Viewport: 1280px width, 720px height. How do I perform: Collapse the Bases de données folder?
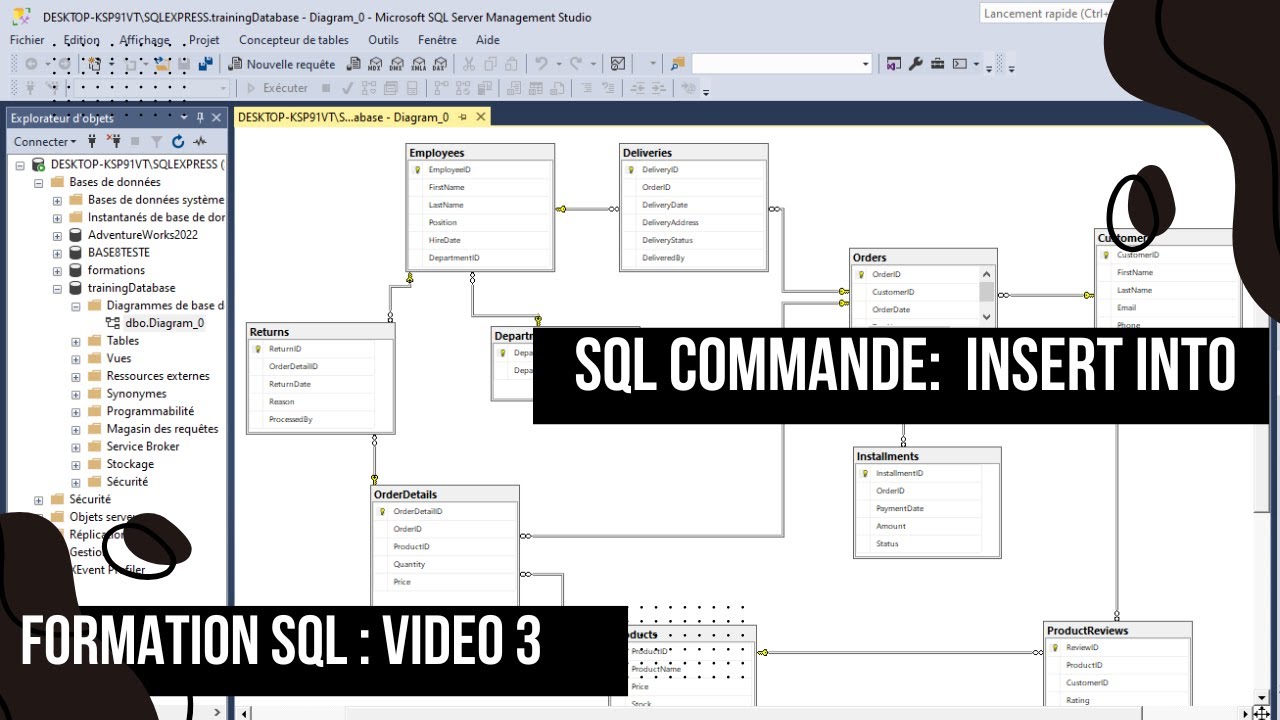pos(39,183)
